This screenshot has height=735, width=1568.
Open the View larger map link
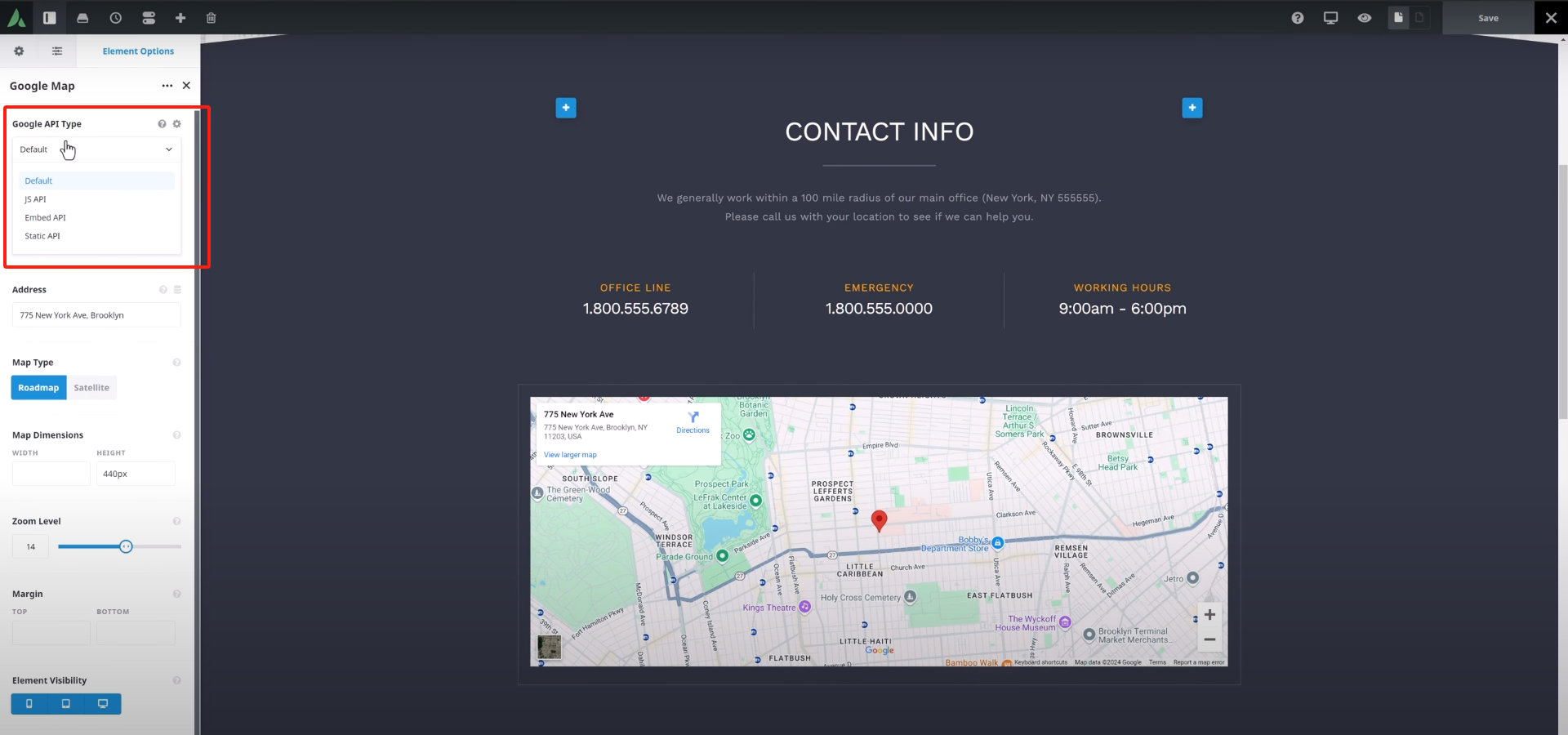click(x=569, y=455)
